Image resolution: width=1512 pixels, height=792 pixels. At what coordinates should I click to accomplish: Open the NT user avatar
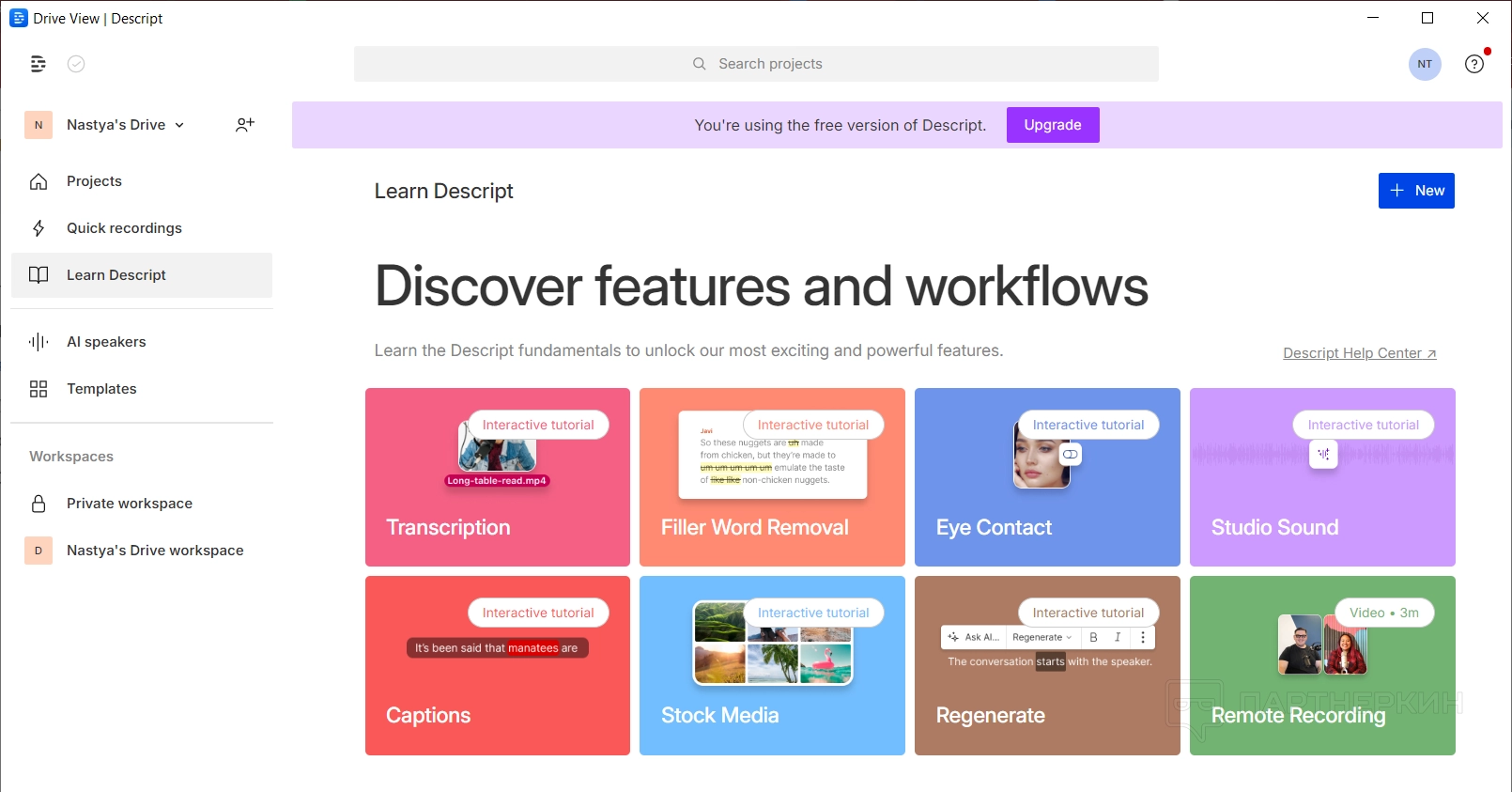click(x=1425, y=64)
